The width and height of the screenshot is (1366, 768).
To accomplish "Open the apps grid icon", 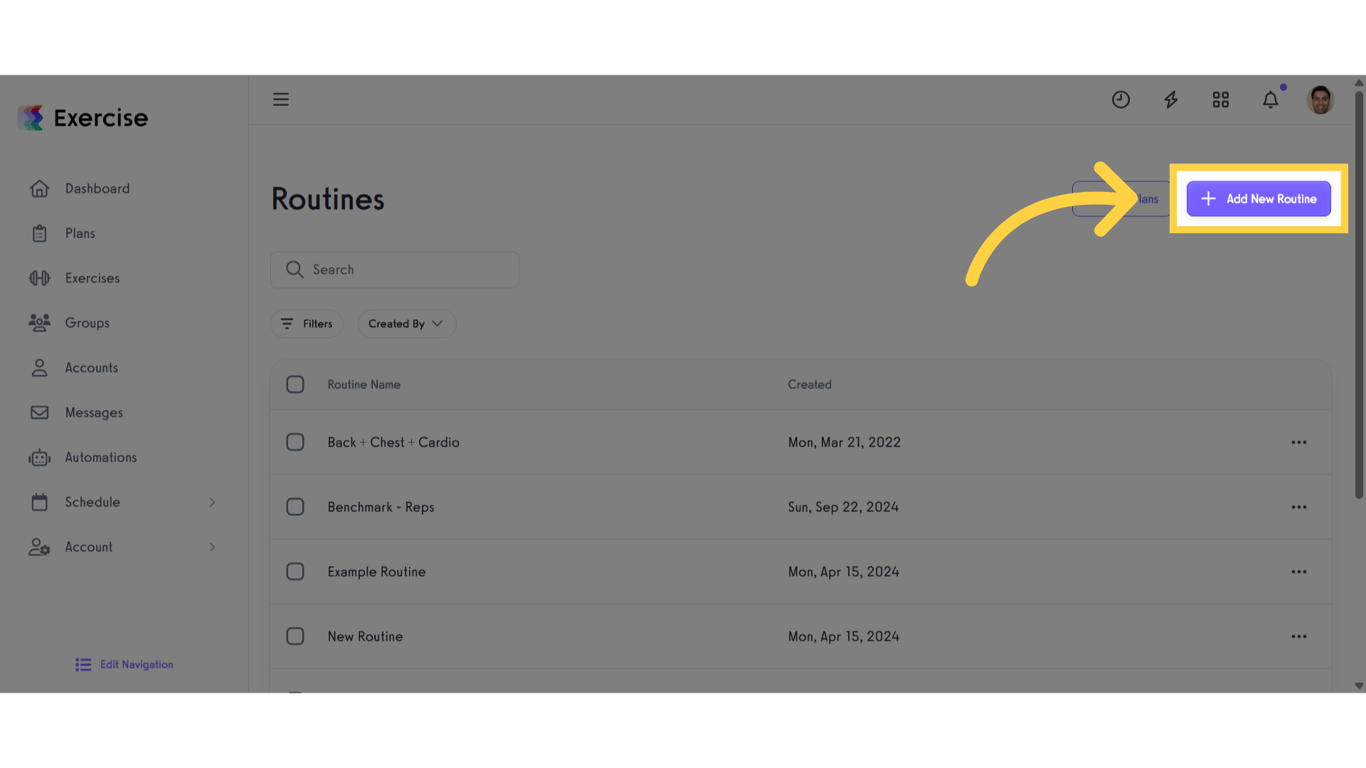I will tap(1221, 99).
